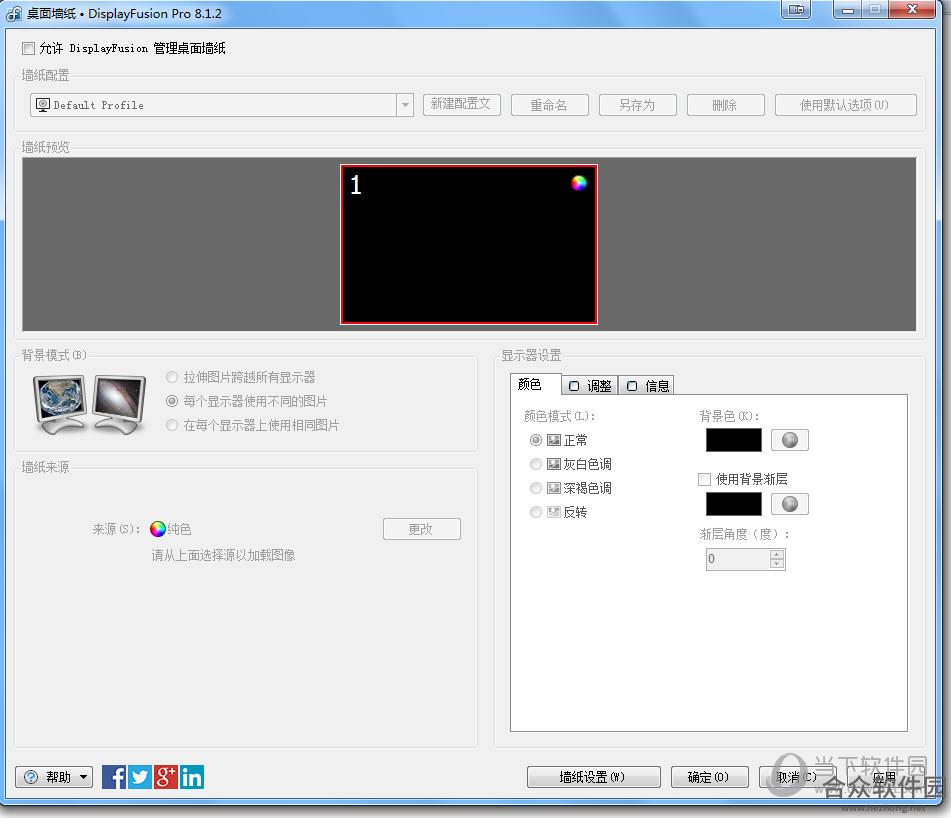Click the 重命名 button
This screenshot has height=818, width=951.
[549, 105]
